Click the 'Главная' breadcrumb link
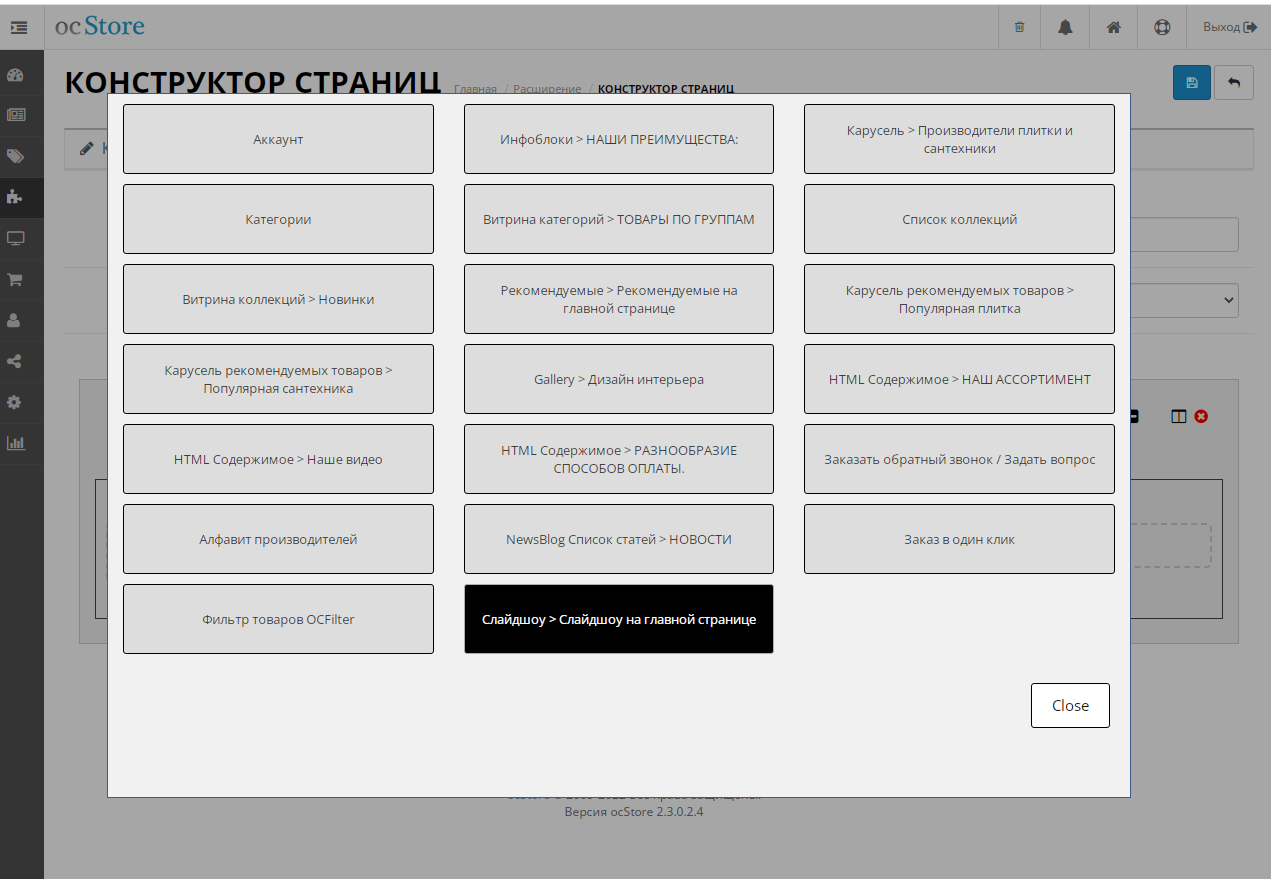The height and width of the screenshot is (879, 1271). tap(475, 89)
